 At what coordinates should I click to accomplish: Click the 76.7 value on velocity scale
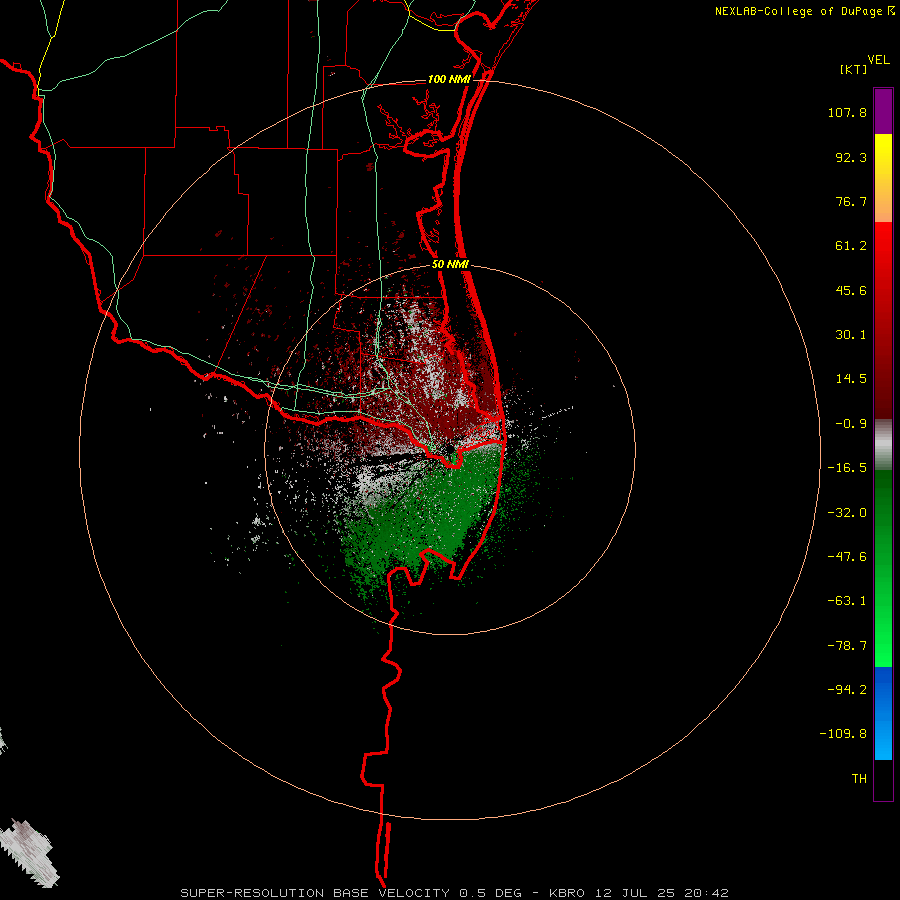(851, 201)
